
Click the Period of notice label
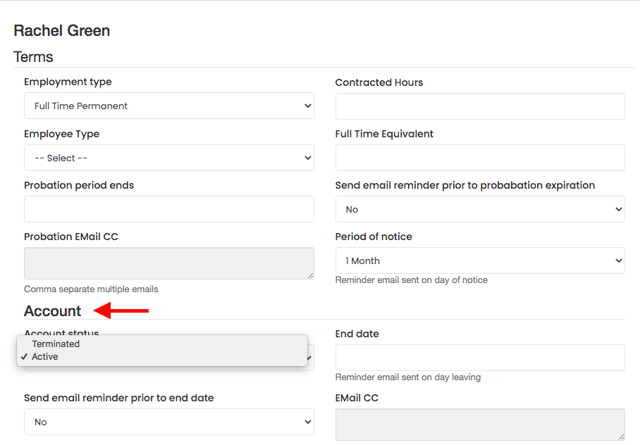pyautogui.click(x=373, y=237)
